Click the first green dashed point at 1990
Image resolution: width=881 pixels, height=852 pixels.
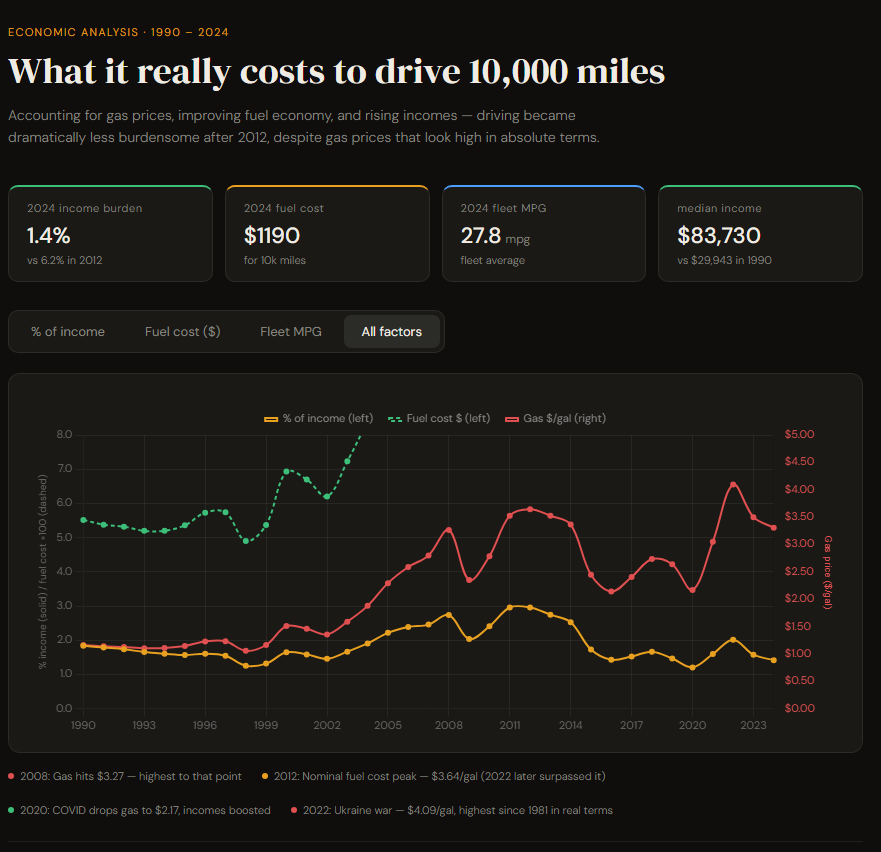(83, 520)
